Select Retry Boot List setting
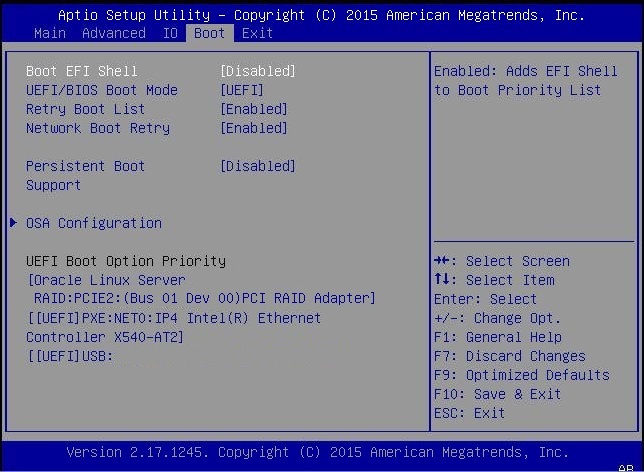Image resolution: width=644 pixels, height=472 pixels. (x=85, y=109)
